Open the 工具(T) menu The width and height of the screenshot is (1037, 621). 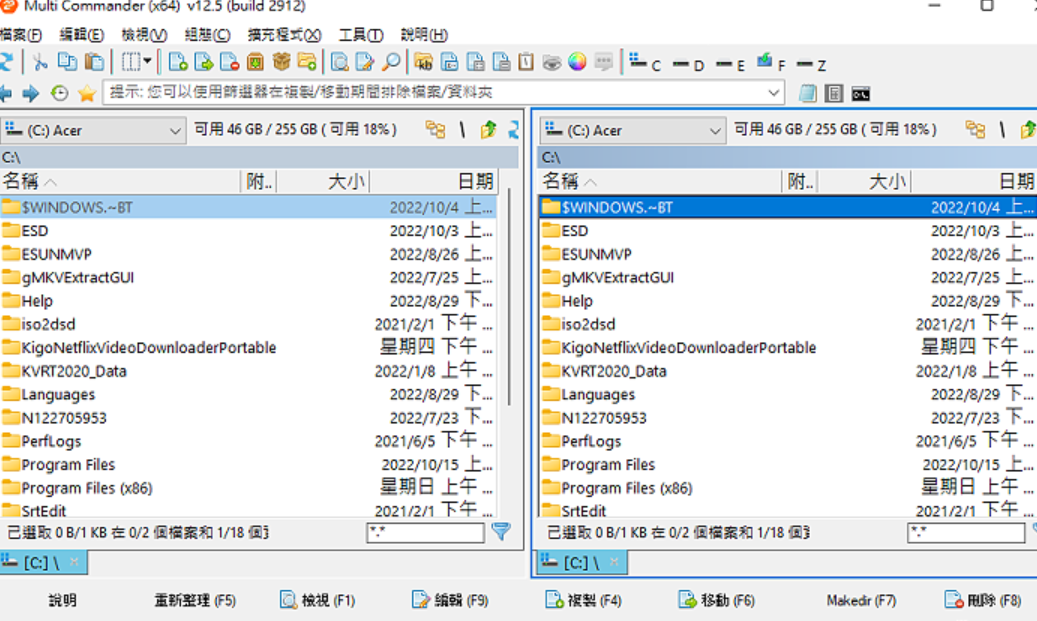(x=360, y=34)
